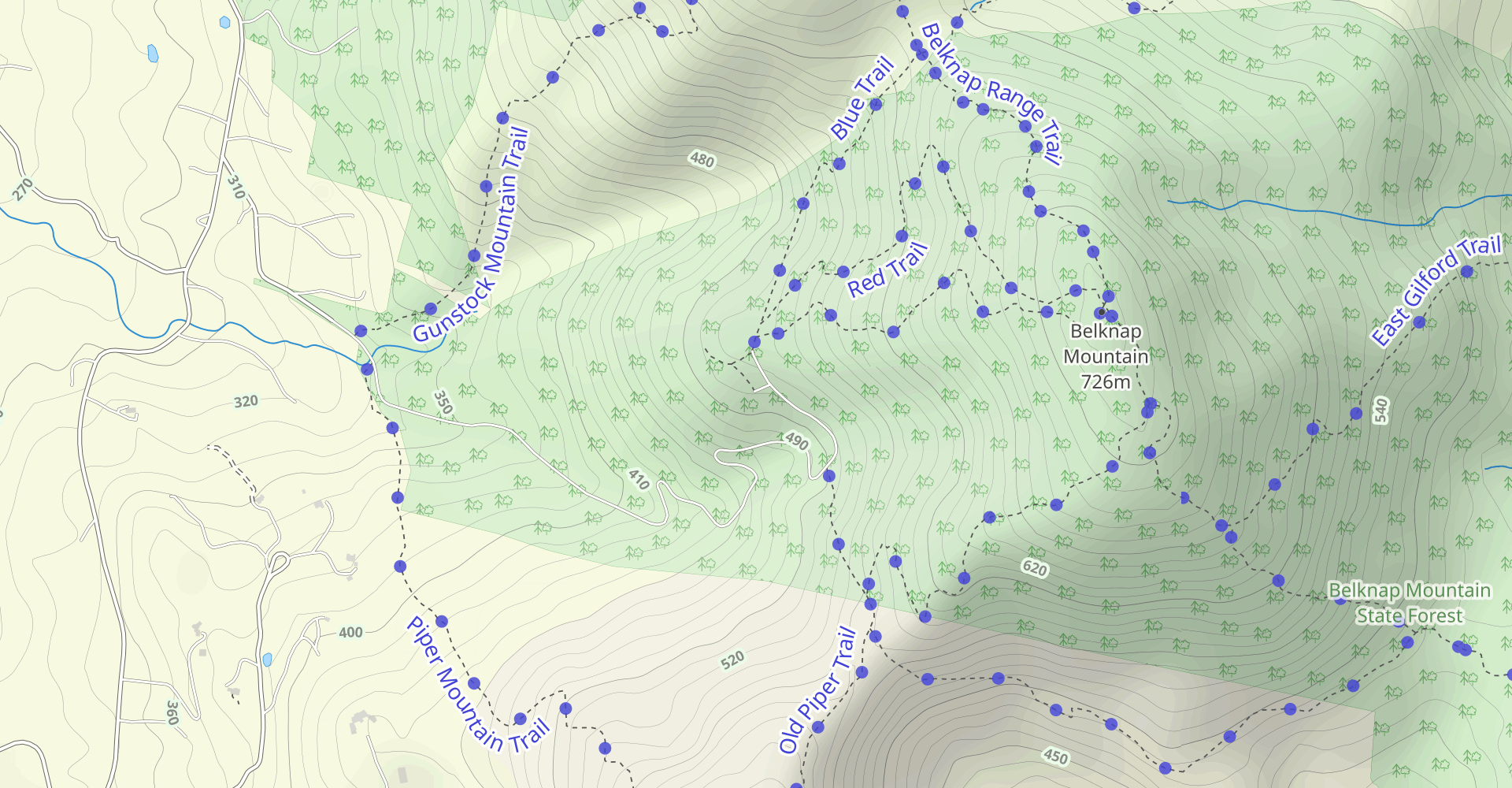
Task: Select the Belknap Mountain State Forest label
Action: coord(1410,603)
